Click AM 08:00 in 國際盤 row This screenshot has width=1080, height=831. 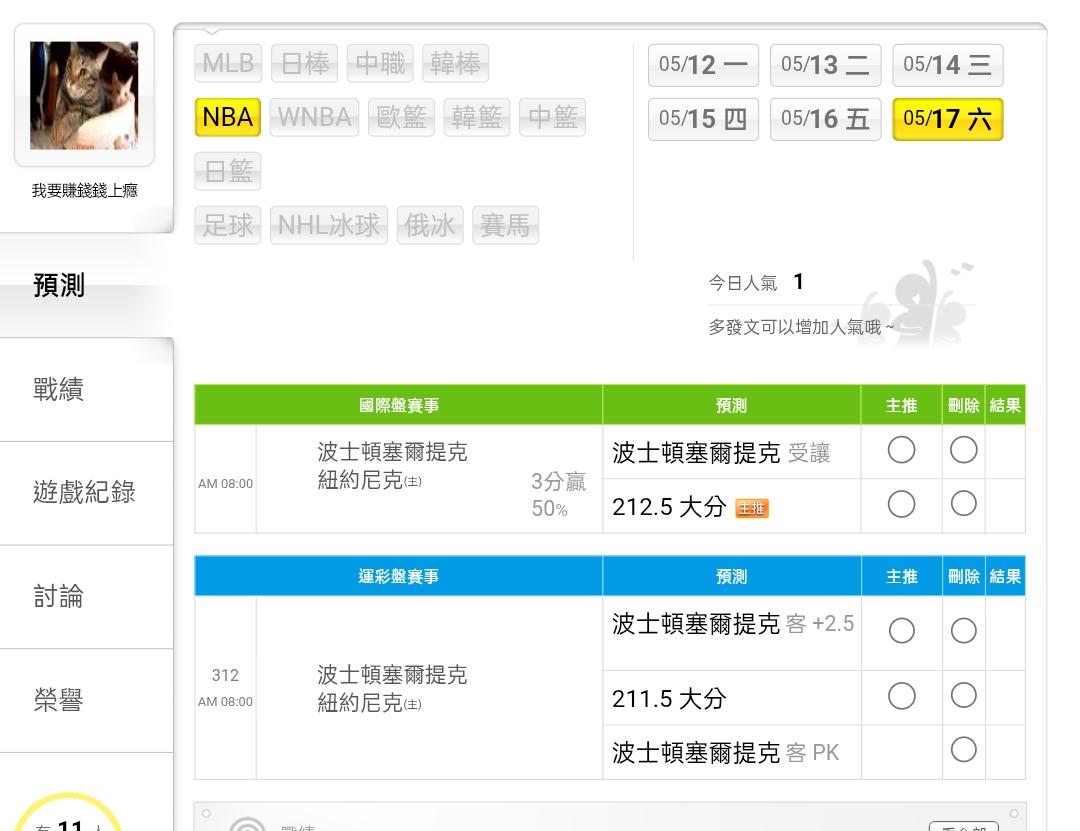pyautogui.click(x=225, y=484)
